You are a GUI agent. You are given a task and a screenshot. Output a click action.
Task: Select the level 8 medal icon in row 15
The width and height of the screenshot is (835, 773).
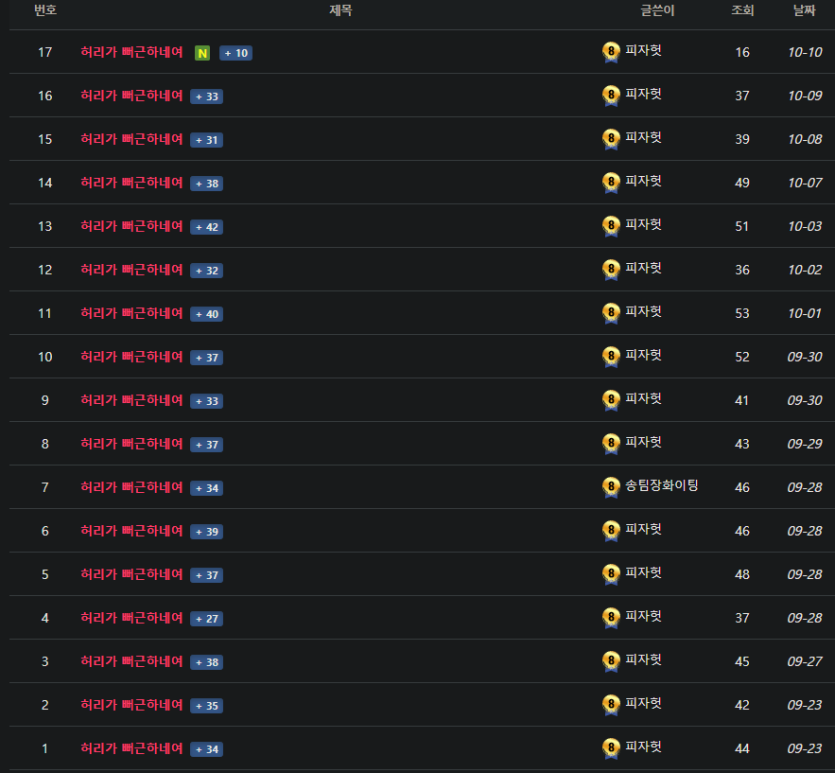point(611,139)
